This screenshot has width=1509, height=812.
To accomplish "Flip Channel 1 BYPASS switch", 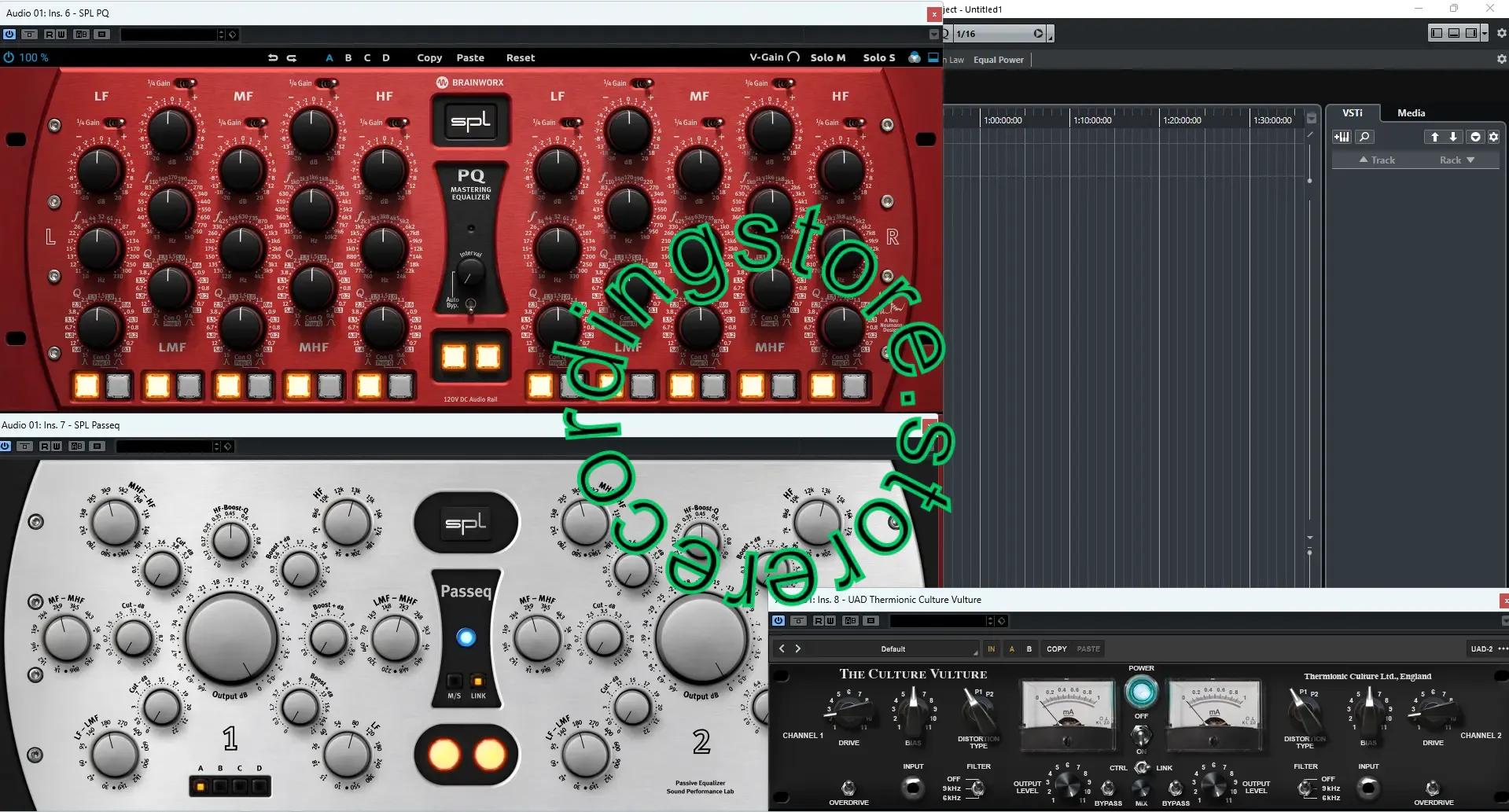I will click(1107, 788).
